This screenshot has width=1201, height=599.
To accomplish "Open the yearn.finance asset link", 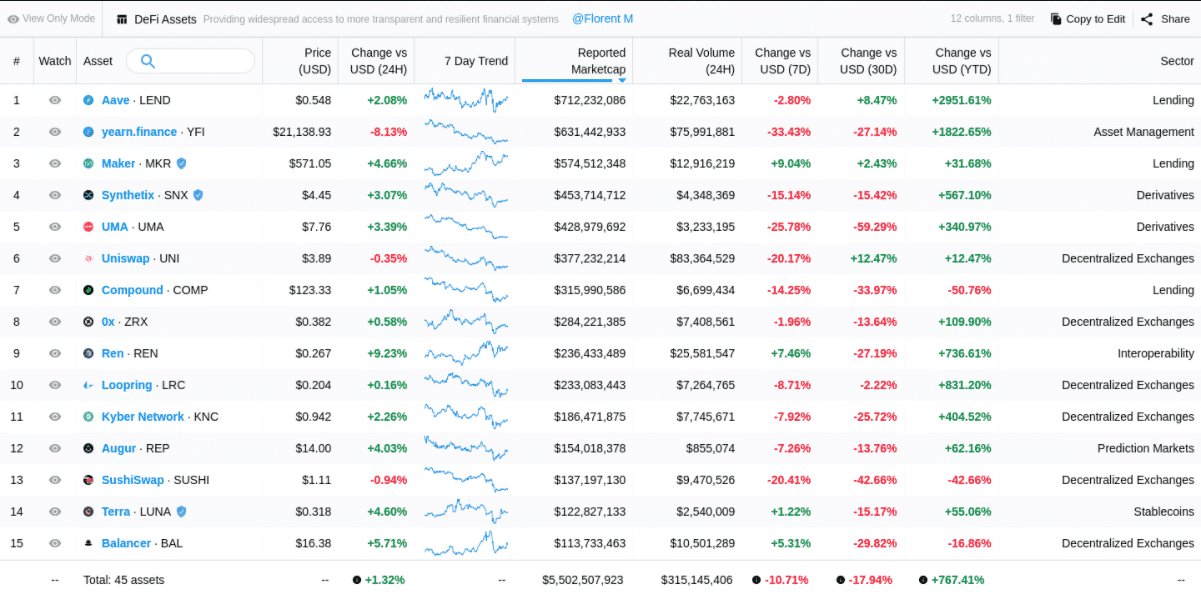I will 139,132.
